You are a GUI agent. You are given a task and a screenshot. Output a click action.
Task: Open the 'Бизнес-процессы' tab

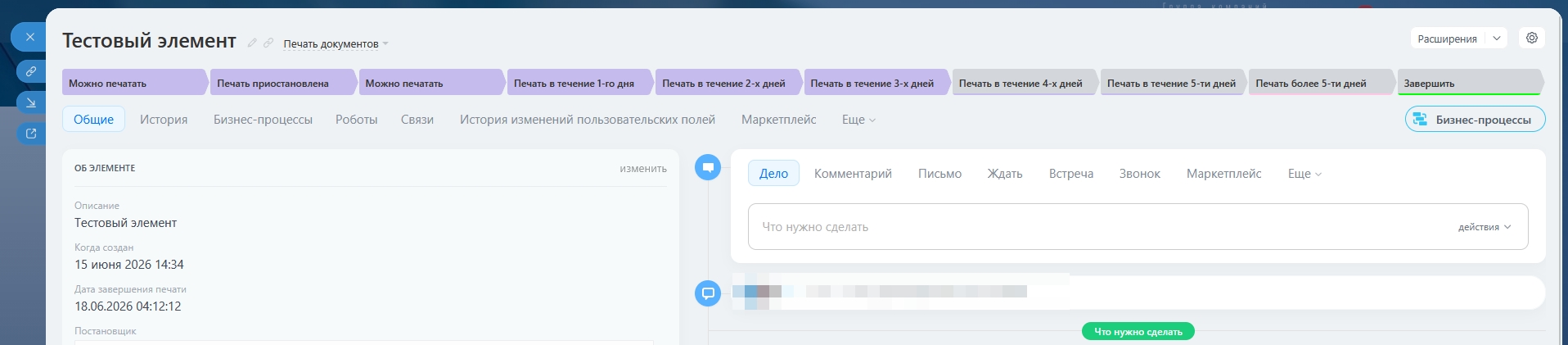[x=263, y=120]
